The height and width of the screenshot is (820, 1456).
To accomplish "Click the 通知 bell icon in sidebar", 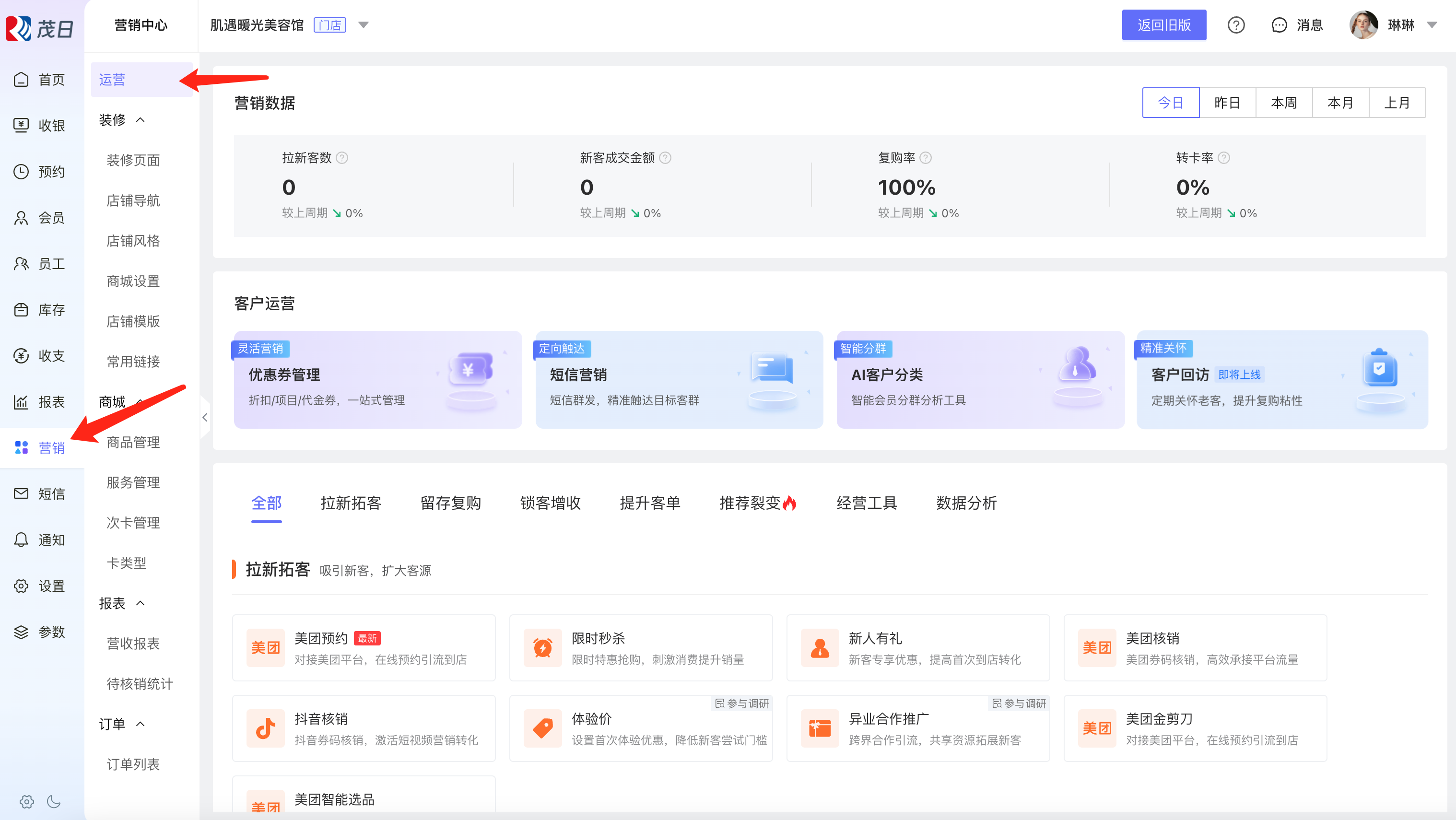I will tap(21, 539).
